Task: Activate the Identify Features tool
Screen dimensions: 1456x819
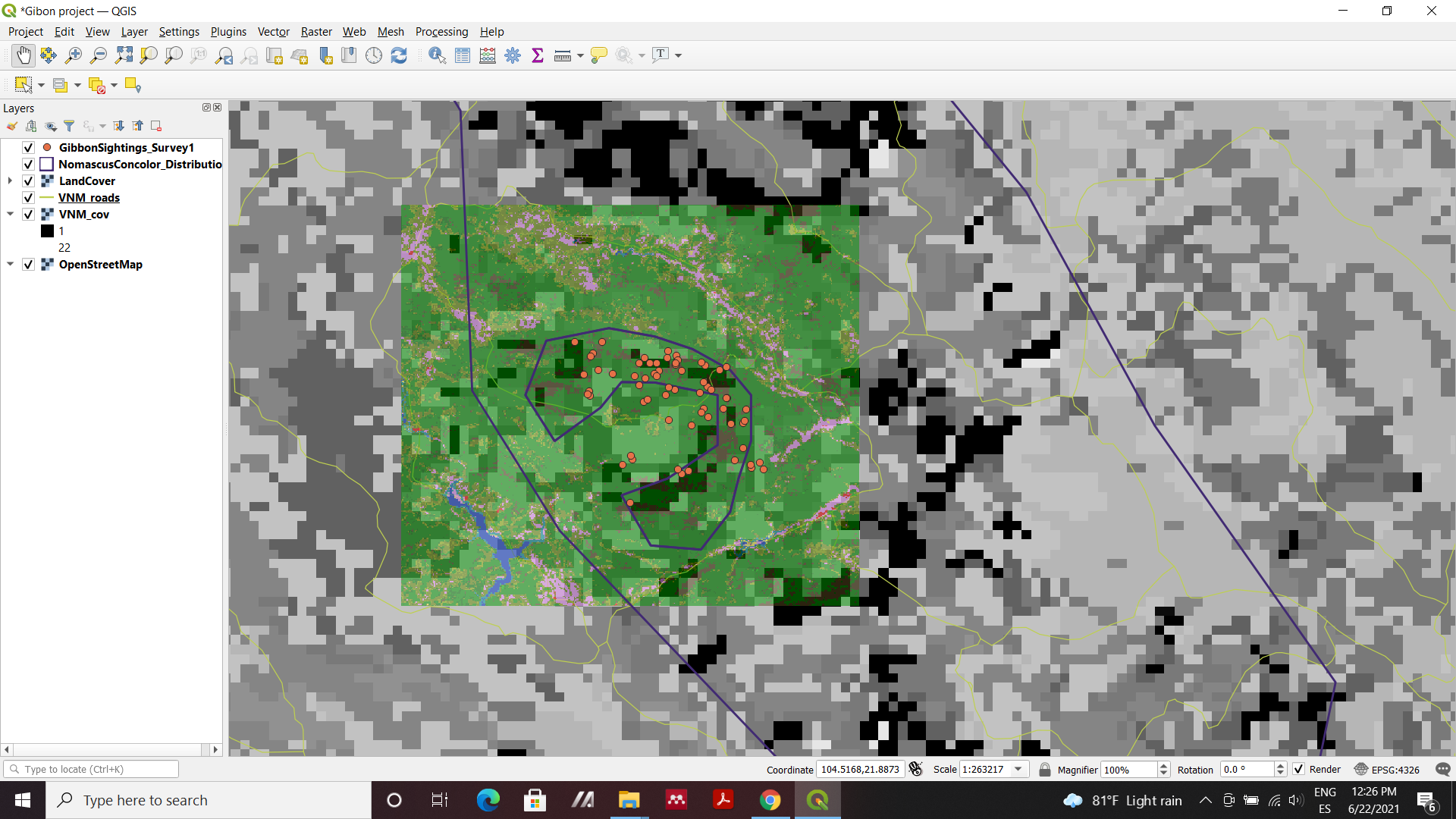Action: 437,55
